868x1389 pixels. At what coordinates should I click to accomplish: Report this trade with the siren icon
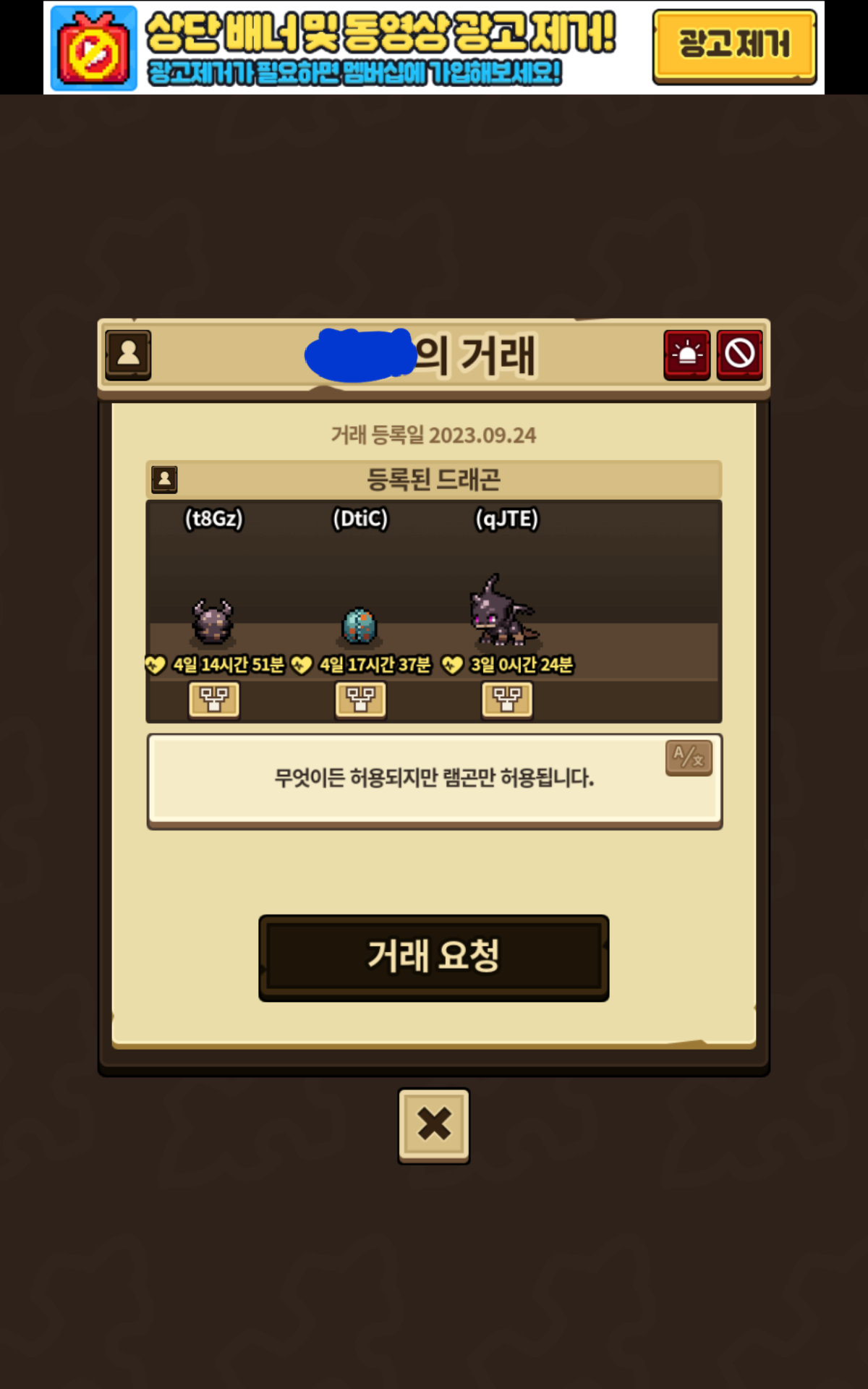coord(686,354)
